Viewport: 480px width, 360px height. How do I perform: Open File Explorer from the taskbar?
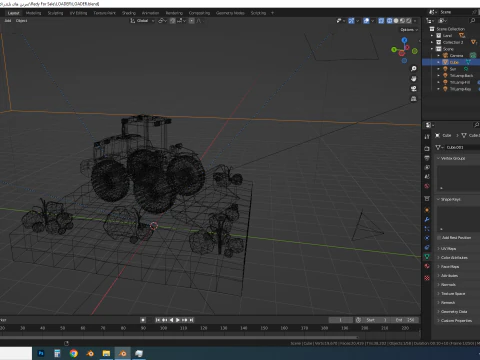[106, 353]
